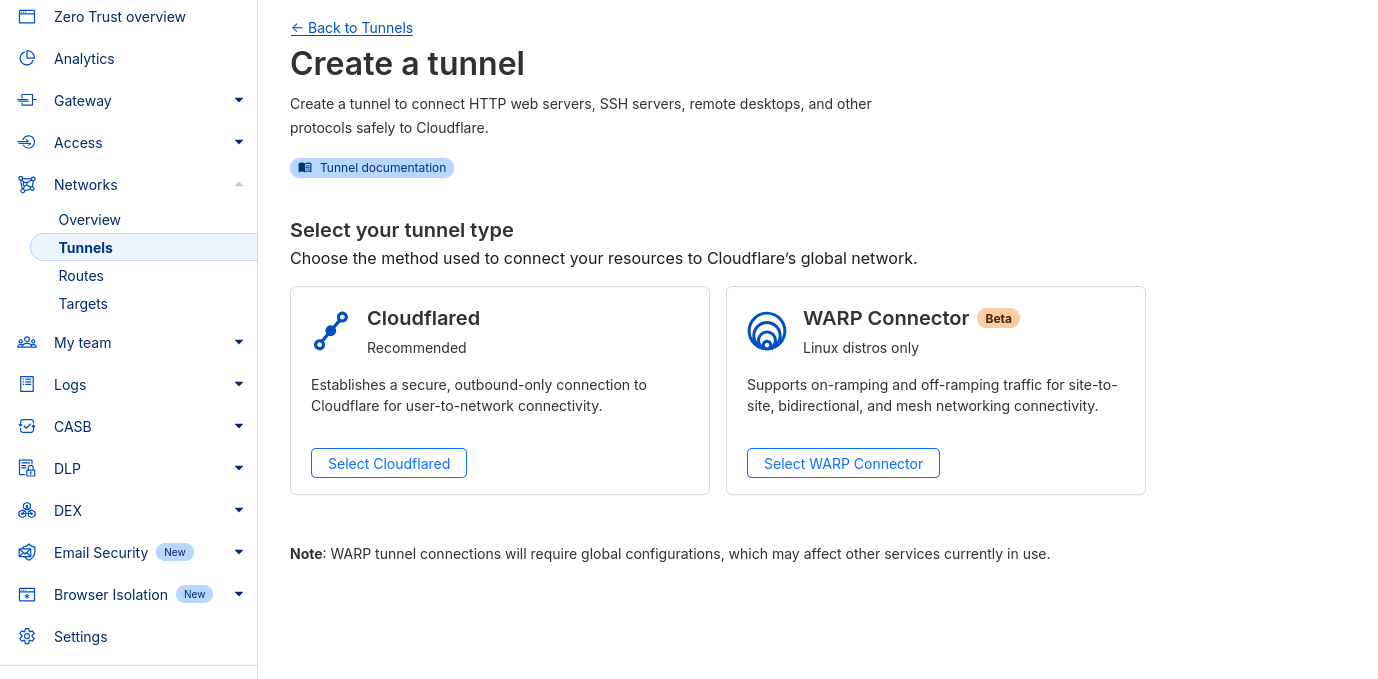This screenshot has width=1378, height=679.
Task: Click the Access arrow icon
Action: pos(27,143)
